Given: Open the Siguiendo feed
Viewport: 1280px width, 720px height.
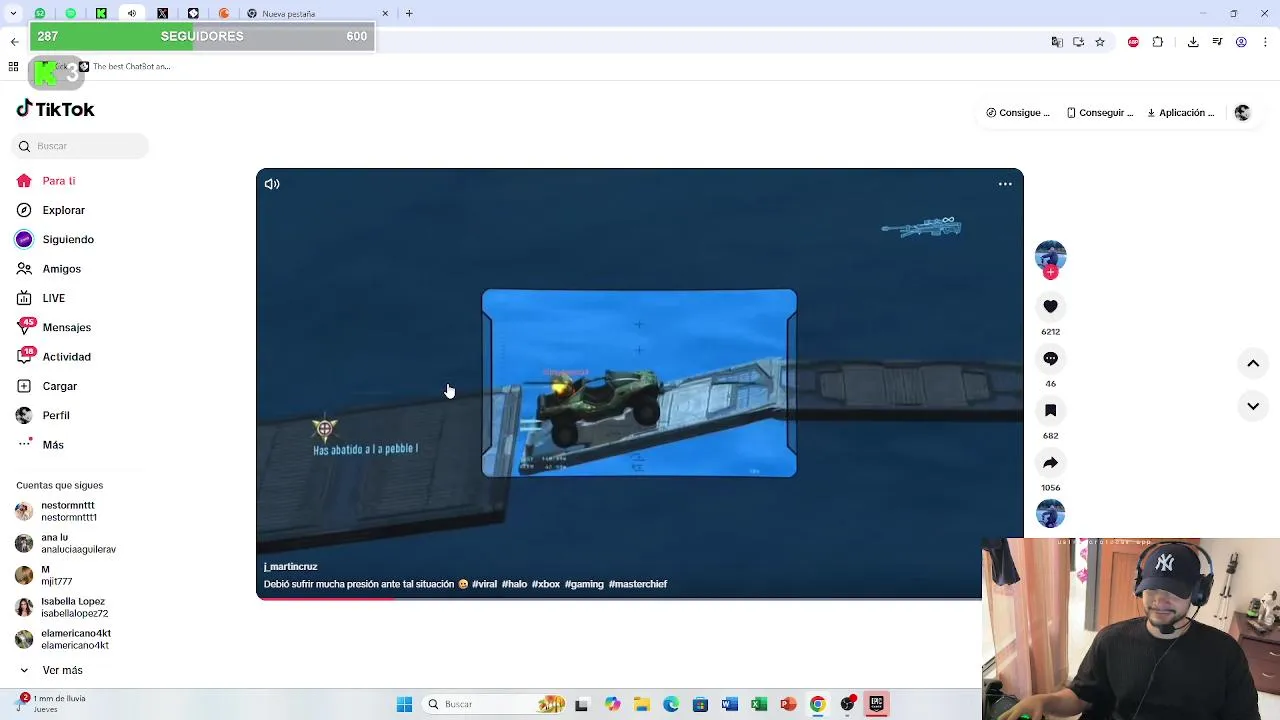Looking at the screenshot, I should tap(55, 239).
